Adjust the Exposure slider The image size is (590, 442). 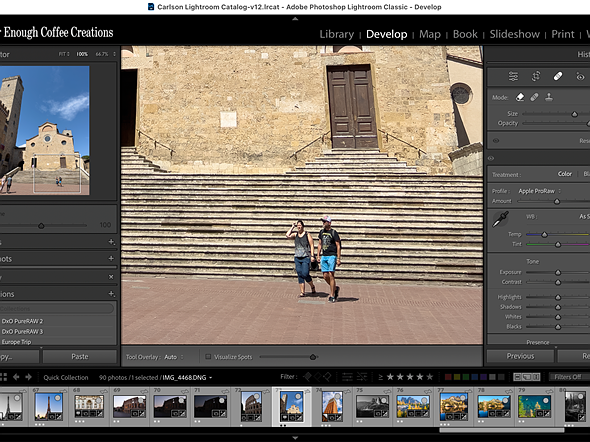[558, 272]
